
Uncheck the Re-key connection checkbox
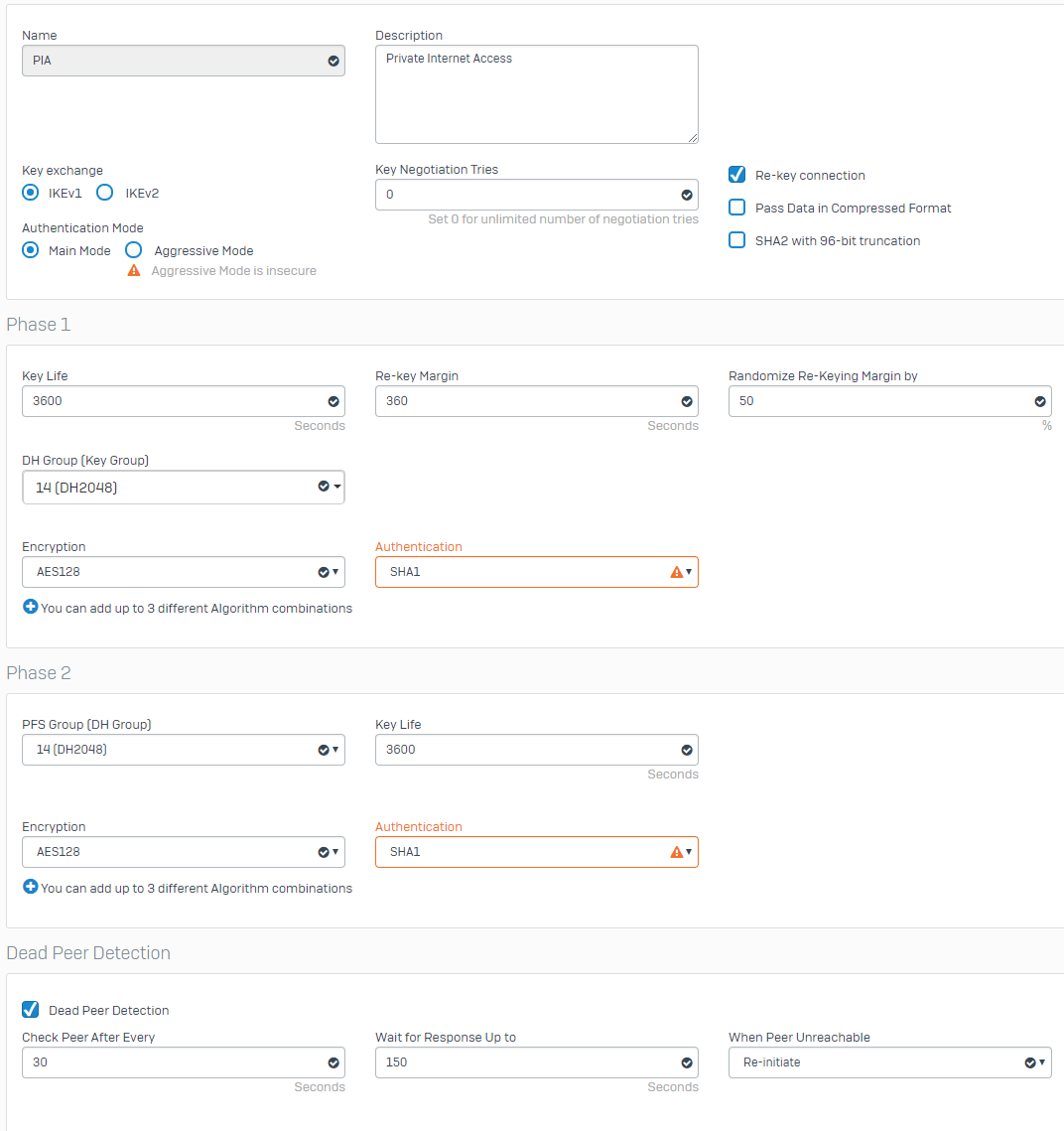coord(736,175)
